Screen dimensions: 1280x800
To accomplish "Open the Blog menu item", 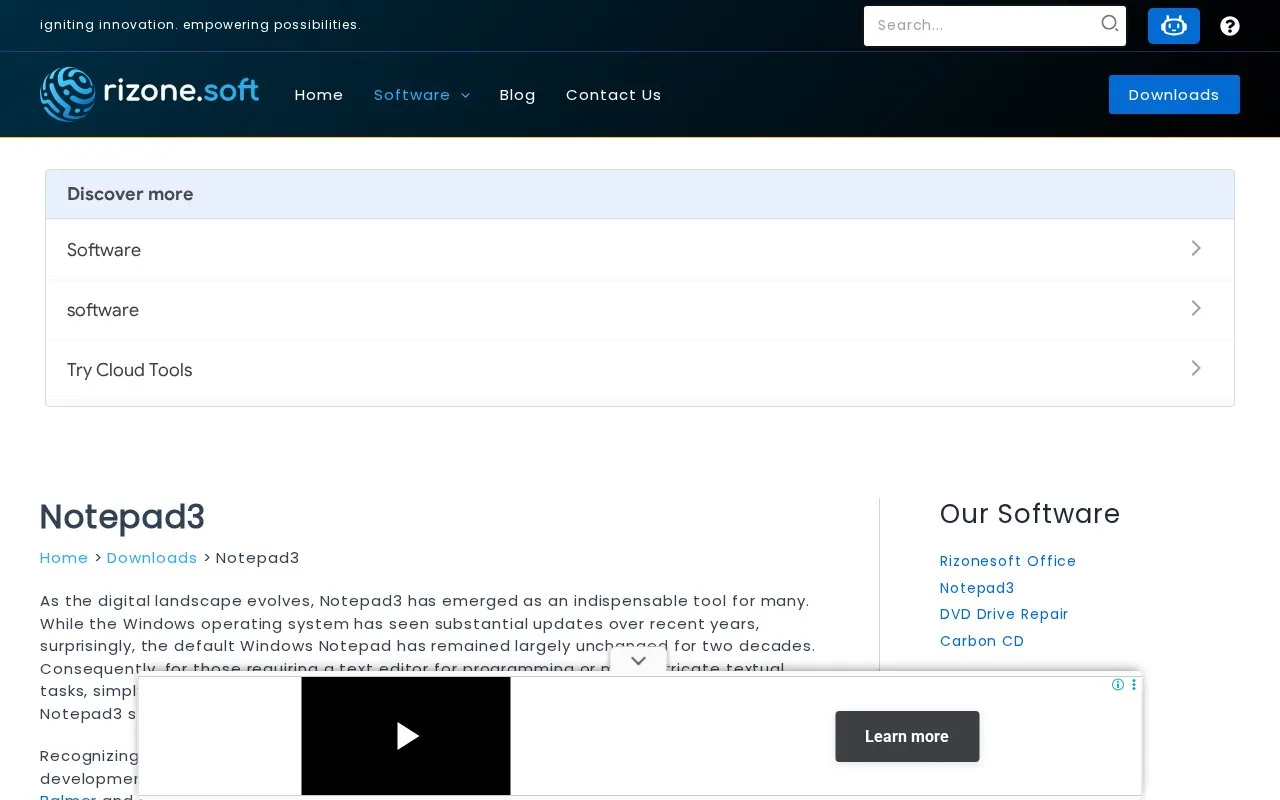I will 517,95.
